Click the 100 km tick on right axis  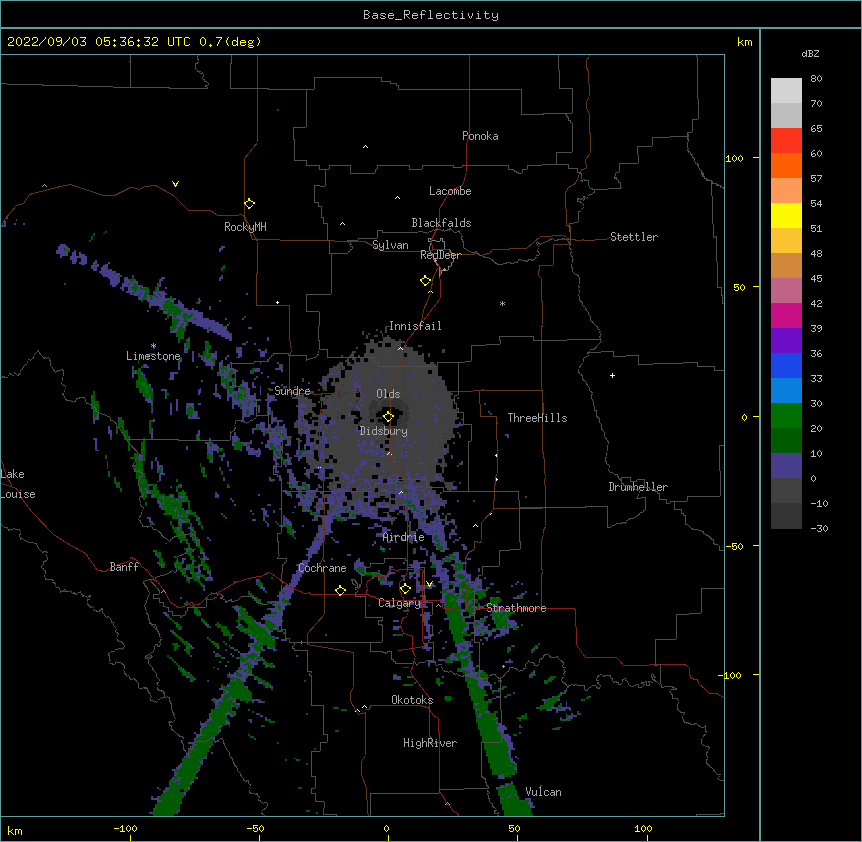coord(734,158)
